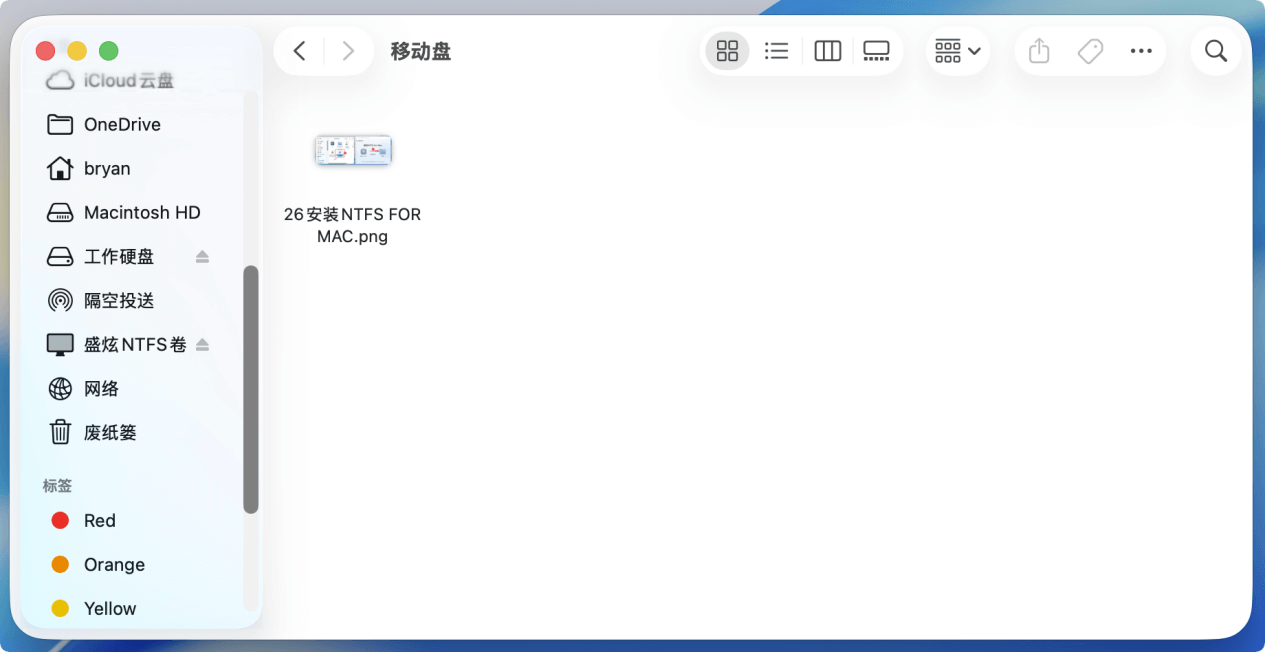This screenshot has height=652, width=1265.
Task: Select the bryan home folder
Action: (106, 168)
